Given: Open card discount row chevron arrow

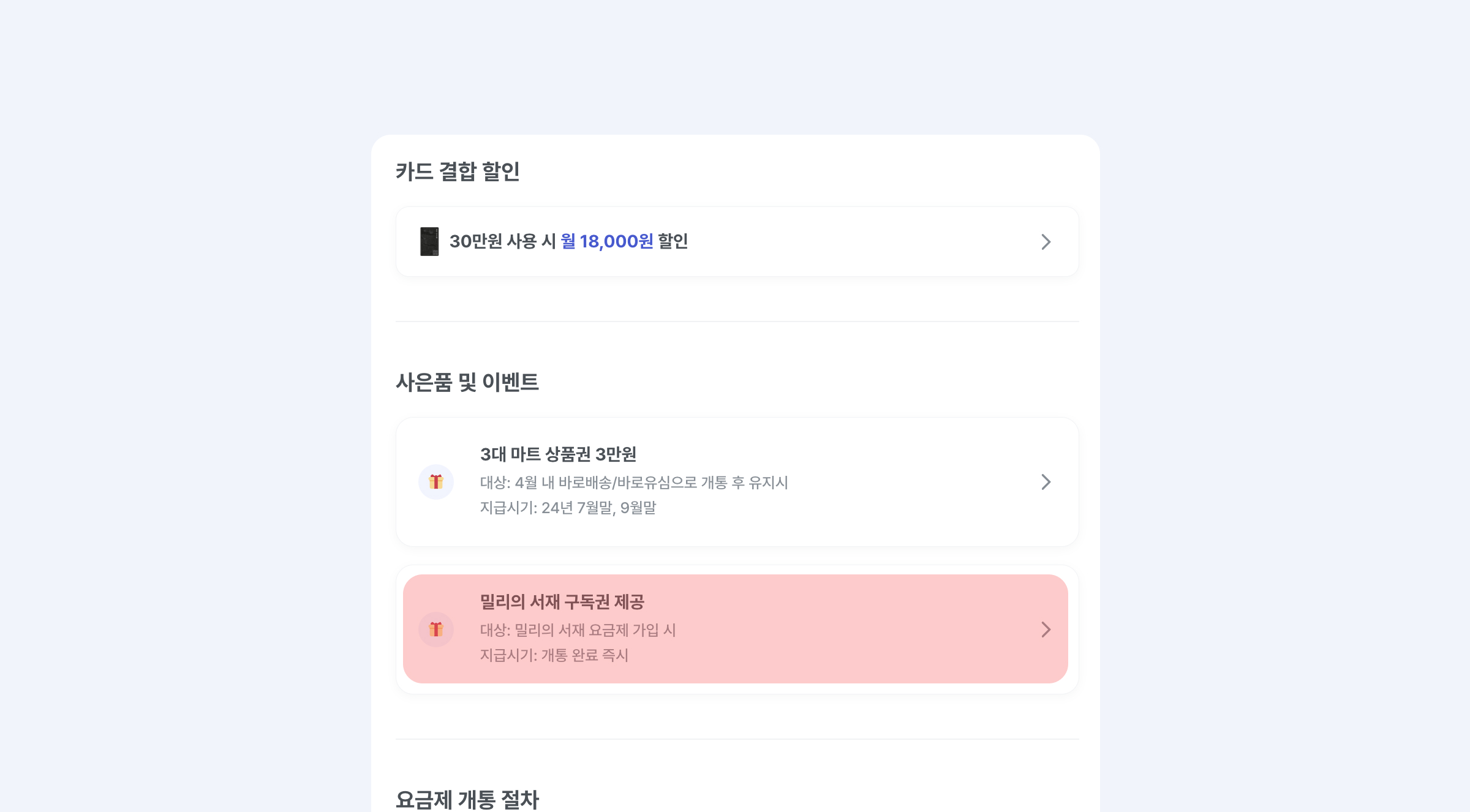Looking at the screenshot, I should [x=1046, y=242].
